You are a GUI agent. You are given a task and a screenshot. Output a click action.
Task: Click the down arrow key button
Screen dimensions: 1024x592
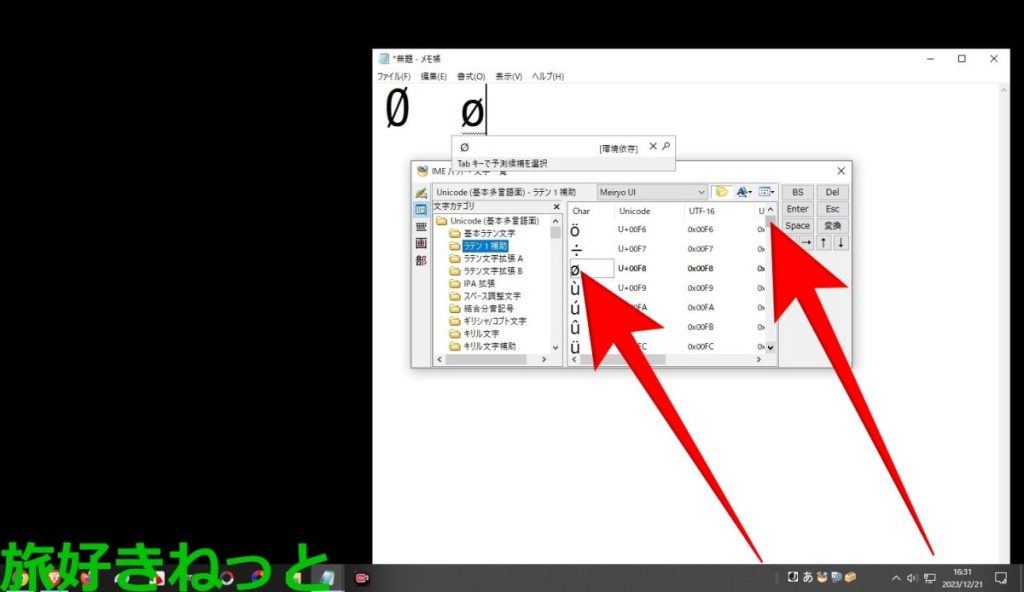(840, 242)
